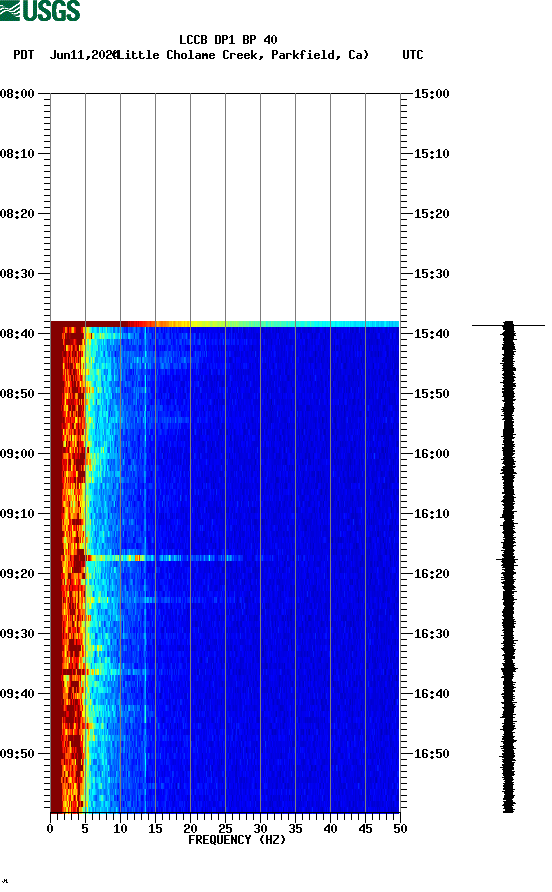Click the 15:40 UTC time label
Image resolution: width=552 pixels, height=892 pixels.
(431, 333)
